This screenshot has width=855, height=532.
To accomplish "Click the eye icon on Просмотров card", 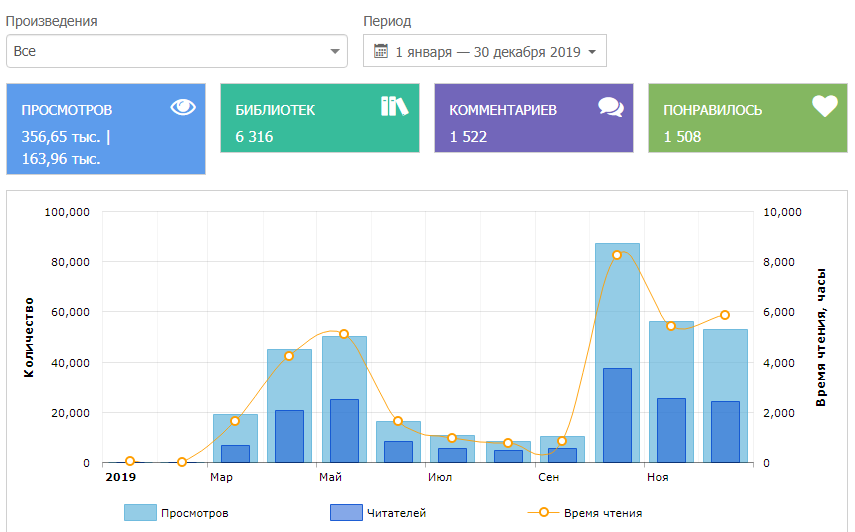I will pos(183,108).
